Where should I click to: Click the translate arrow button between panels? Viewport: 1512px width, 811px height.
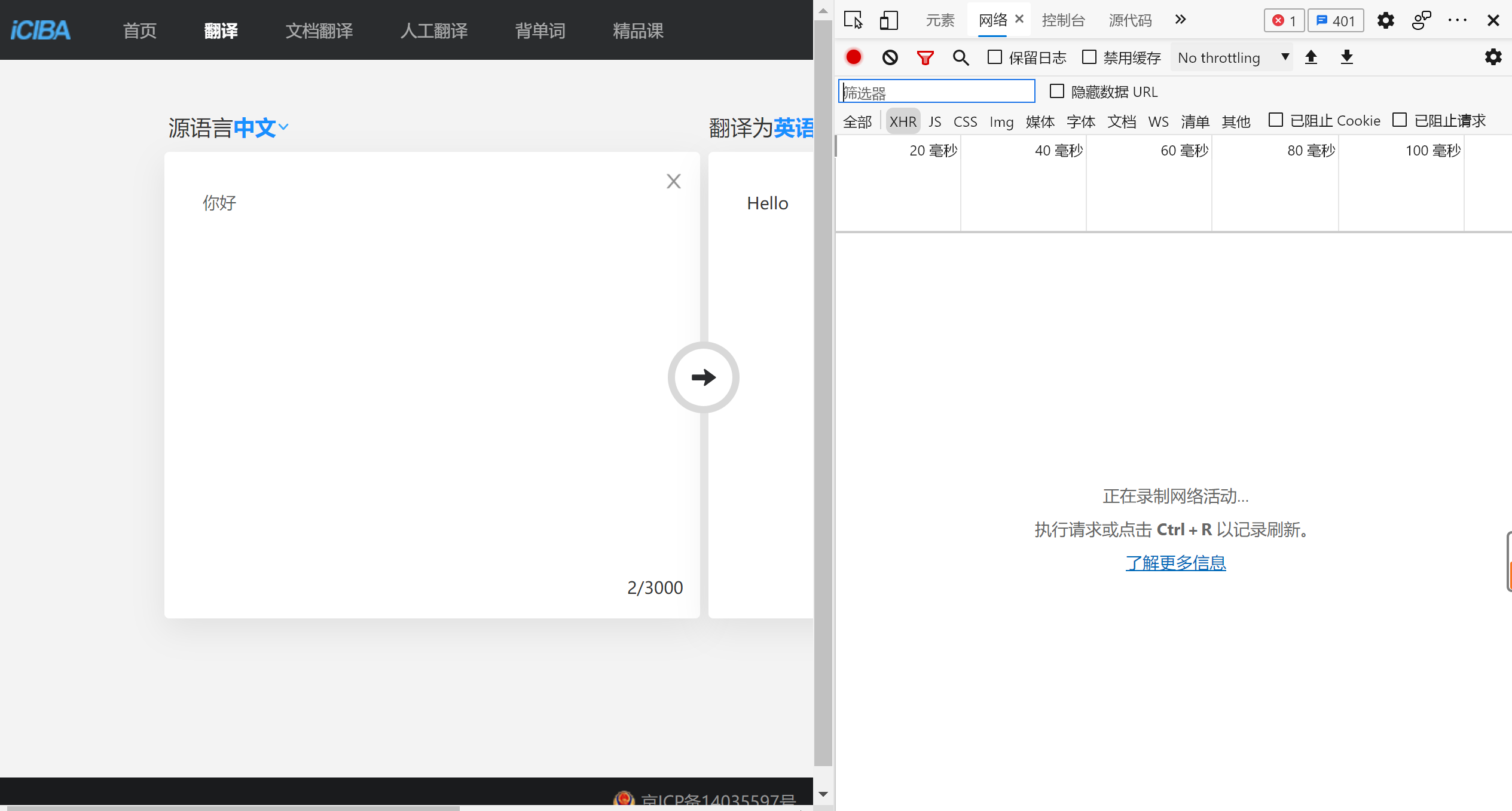click(703, 377)
